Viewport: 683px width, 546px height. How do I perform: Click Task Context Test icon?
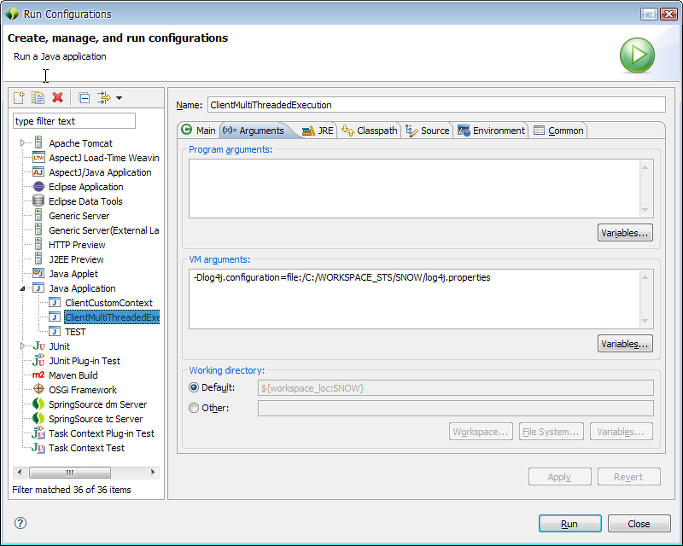click(x=39, y=448)
